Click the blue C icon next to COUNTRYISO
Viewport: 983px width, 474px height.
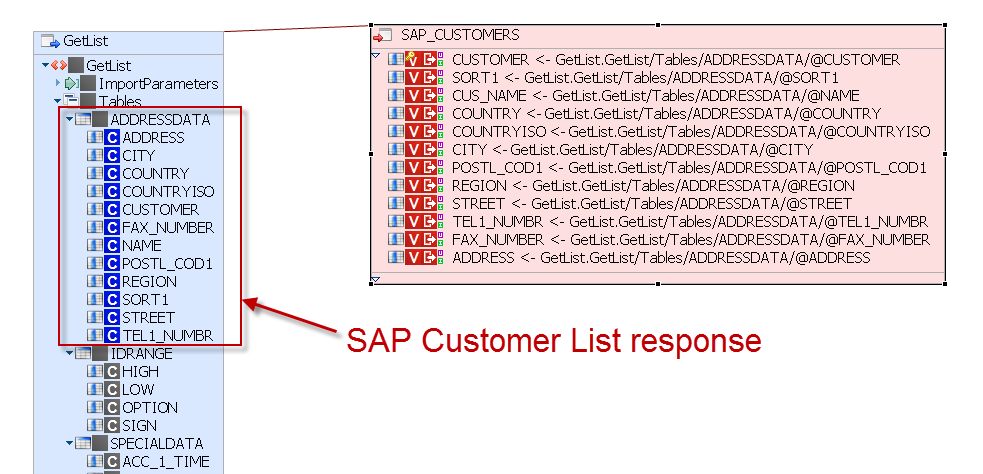112,191
